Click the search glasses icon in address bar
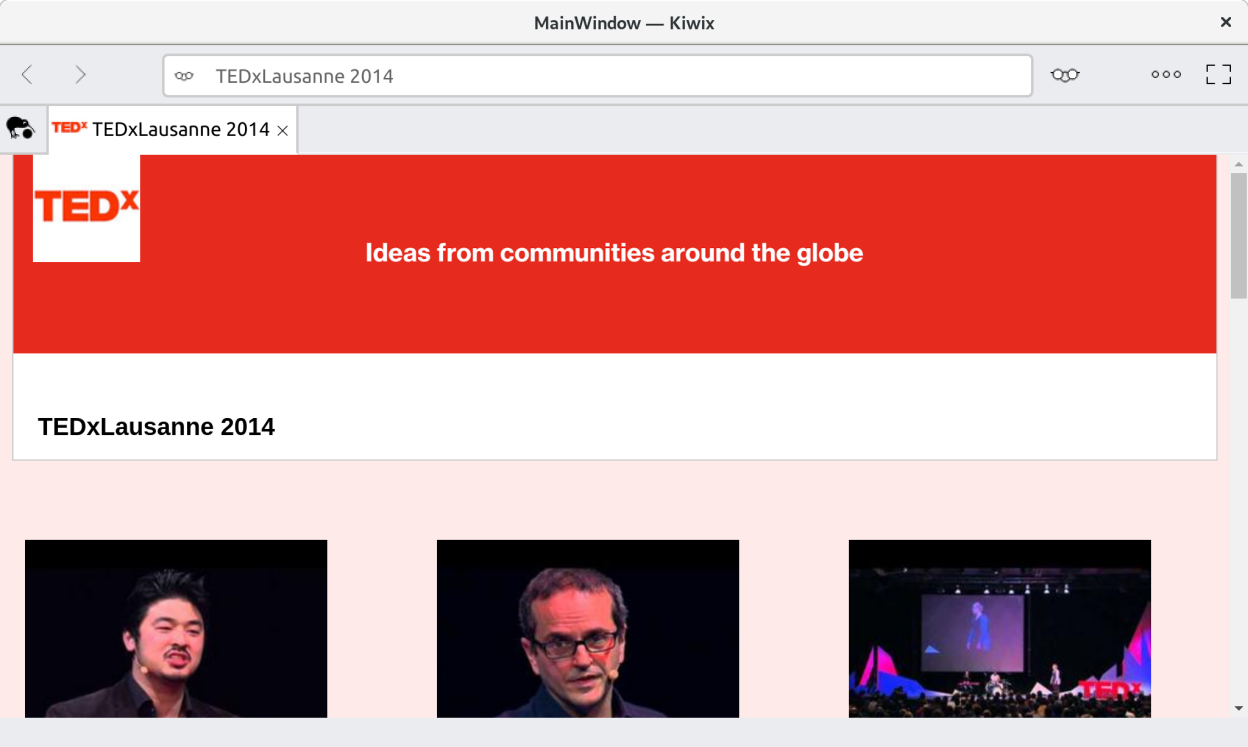This screenshot has width=1248, height=747. pyautogui.click(x=184, y=76)
